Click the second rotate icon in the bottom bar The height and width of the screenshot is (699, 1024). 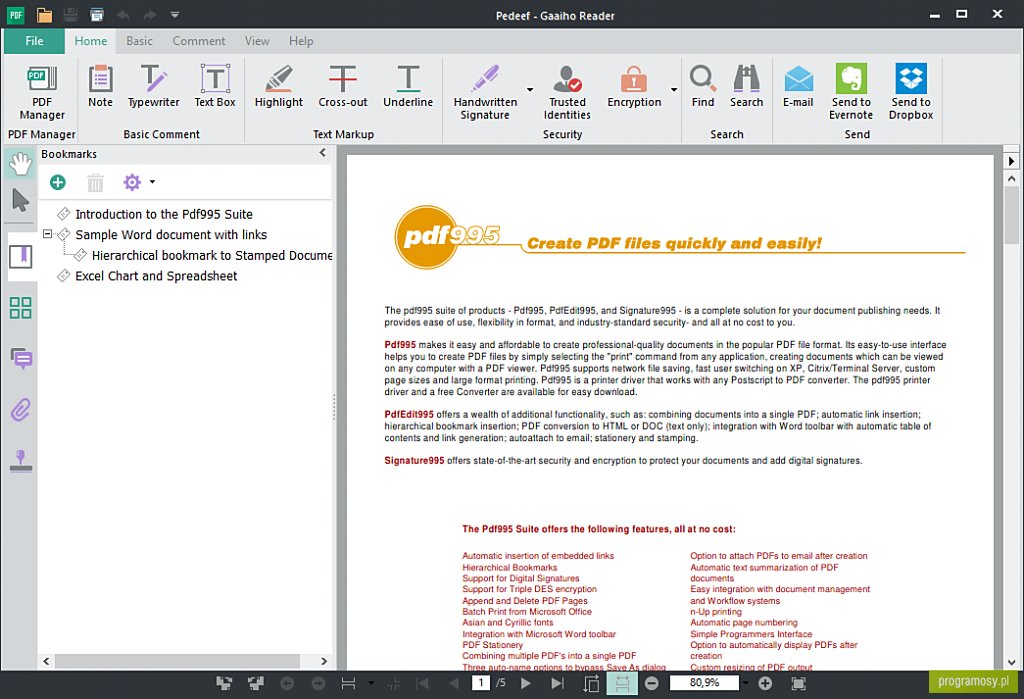pos(255,683)
